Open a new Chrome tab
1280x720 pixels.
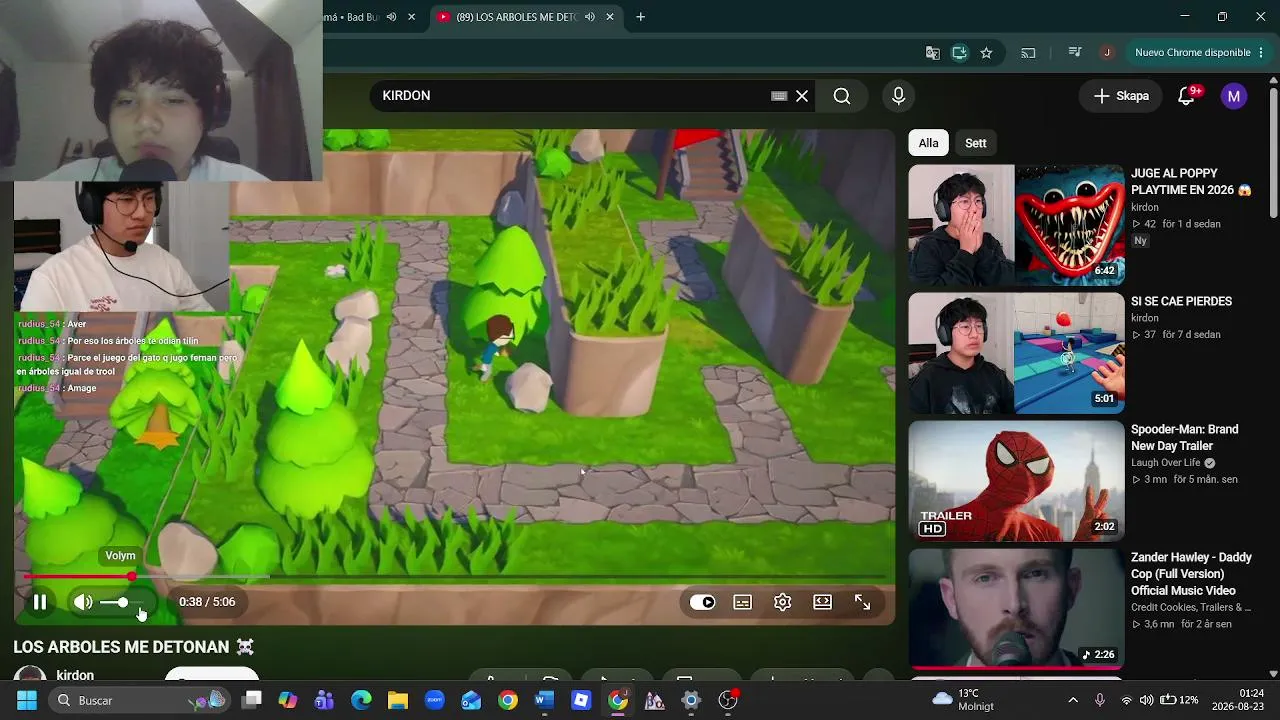click(641, 17)
